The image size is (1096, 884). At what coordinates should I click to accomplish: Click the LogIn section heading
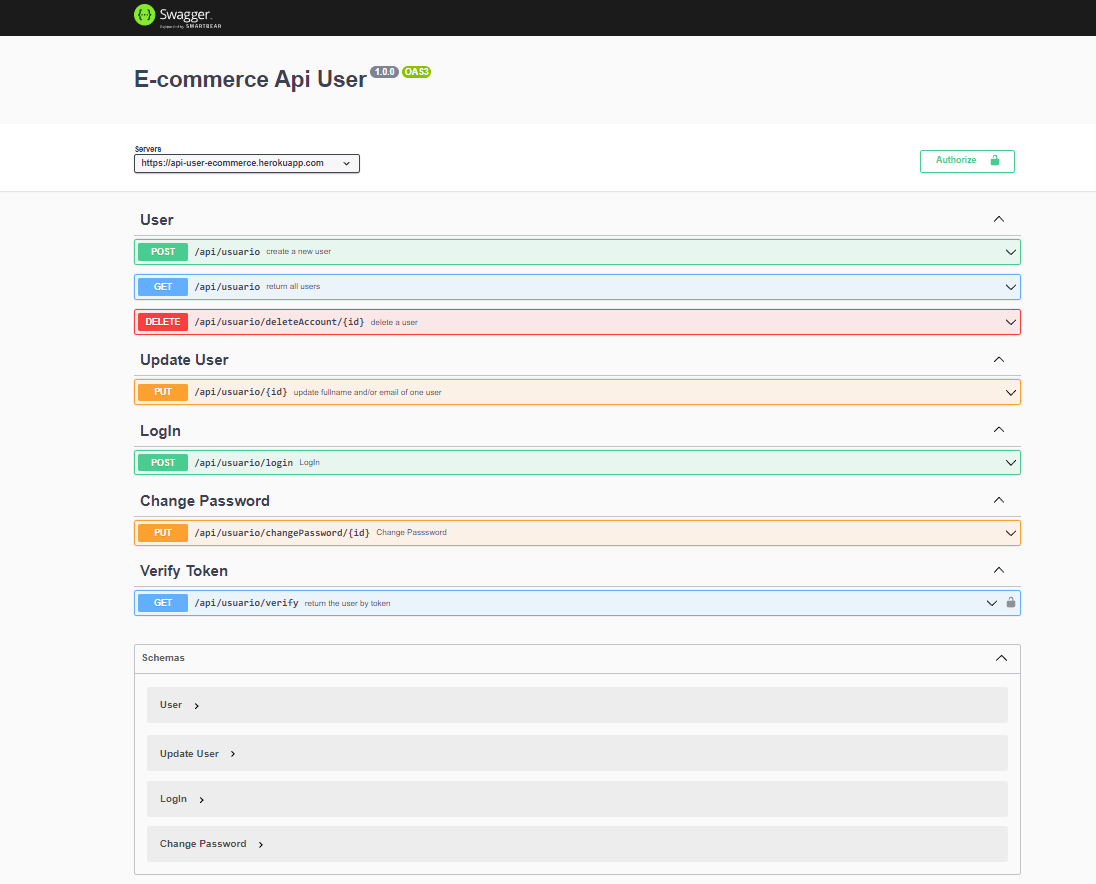pyautogui.click(x=160, y=430)
